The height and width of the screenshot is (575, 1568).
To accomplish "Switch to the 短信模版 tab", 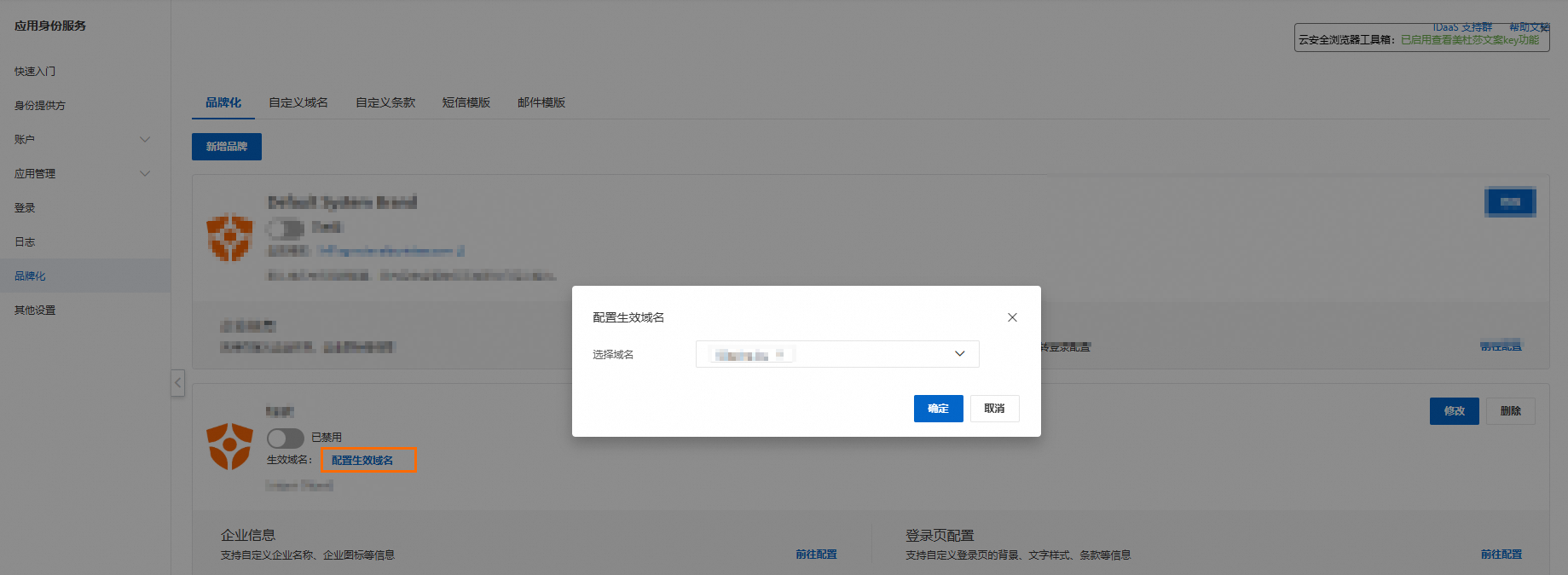I will [x=466, y=102].
